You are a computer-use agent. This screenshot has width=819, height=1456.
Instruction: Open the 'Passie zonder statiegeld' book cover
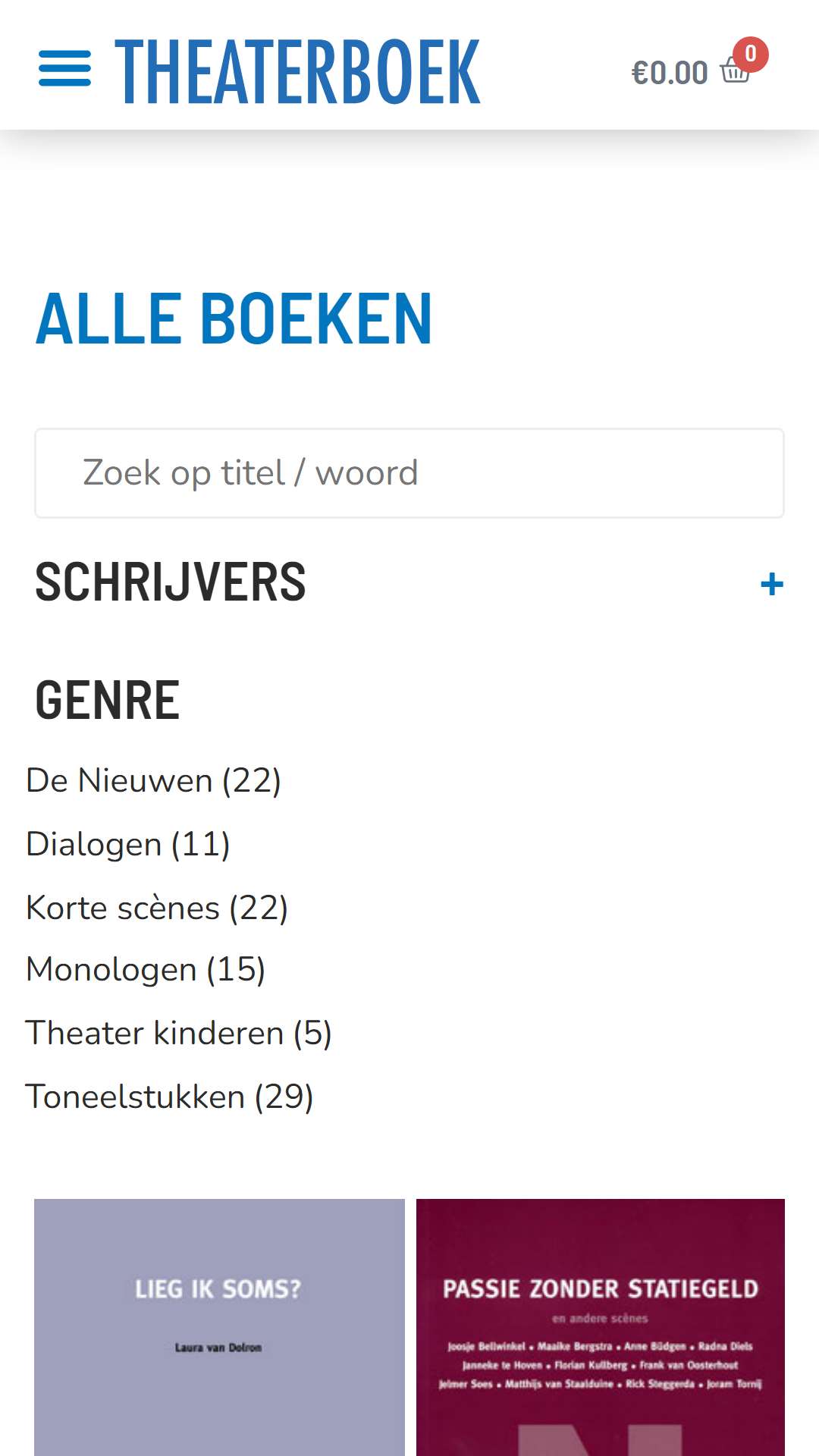tap(601, 1327)
